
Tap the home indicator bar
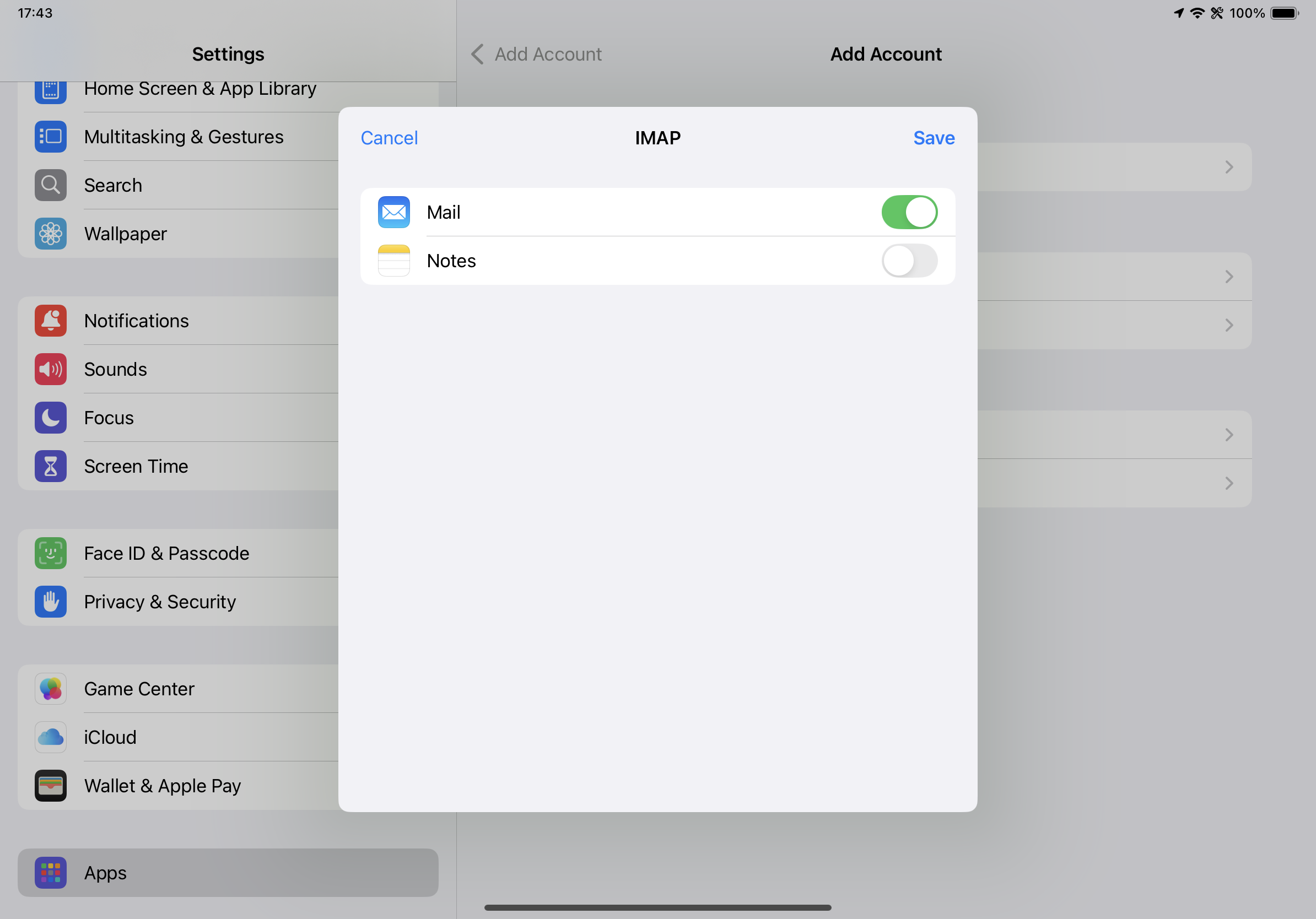pyautogui.click(x=657, y=907)
